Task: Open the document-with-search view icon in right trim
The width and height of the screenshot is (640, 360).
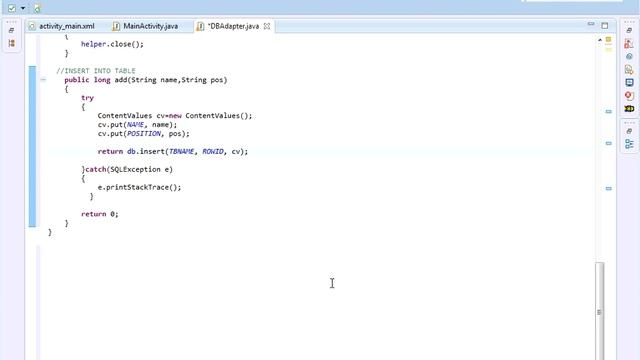Action: tap(629, 69)
